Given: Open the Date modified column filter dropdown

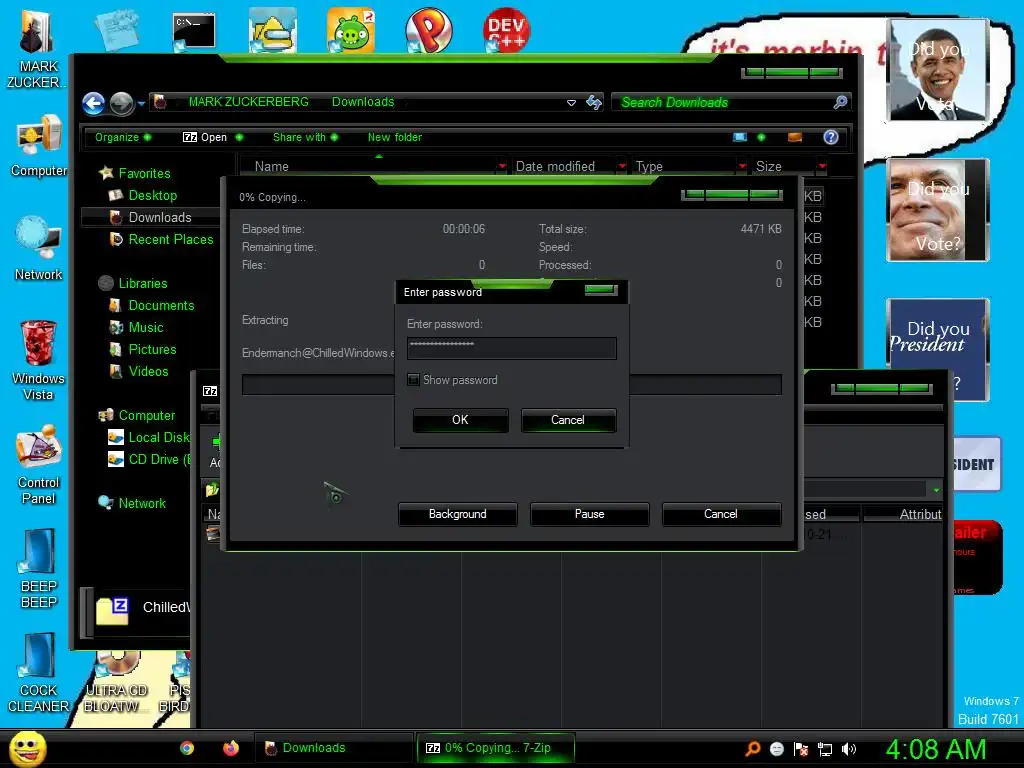Looking at the screenshot, I should 622,167.
